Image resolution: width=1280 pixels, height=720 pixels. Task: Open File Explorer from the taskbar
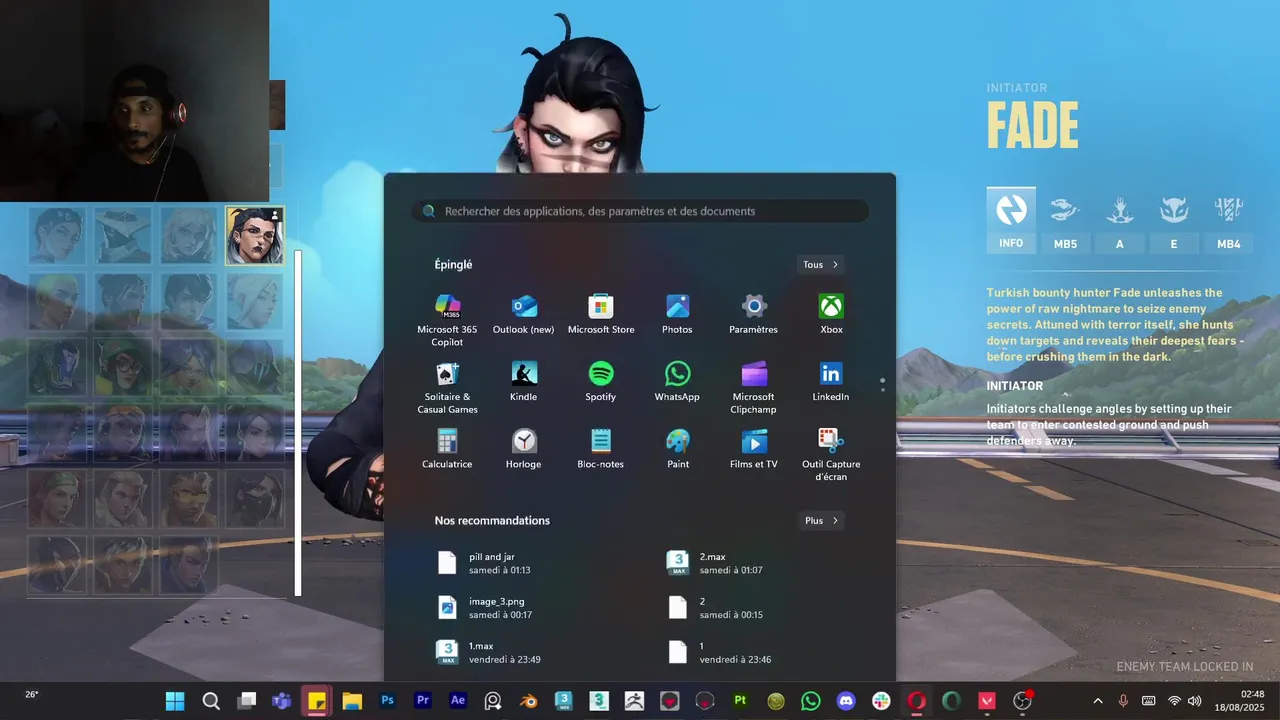tap(352, 701)
